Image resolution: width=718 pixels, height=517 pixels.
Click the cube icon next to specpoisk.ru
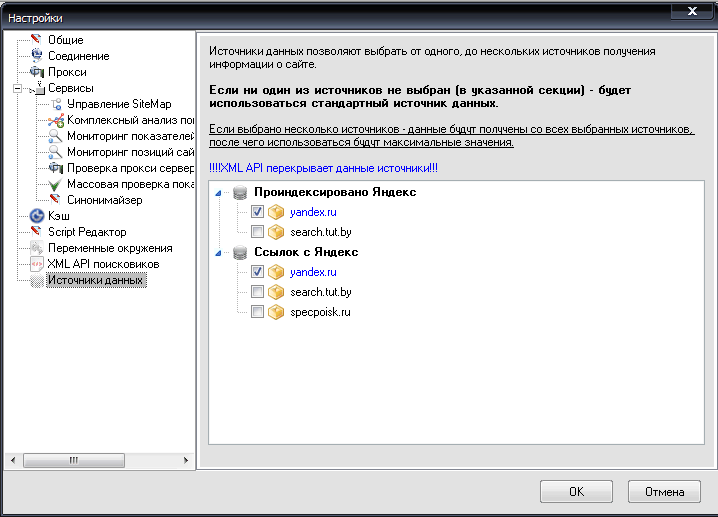click(x=277, y=312)
